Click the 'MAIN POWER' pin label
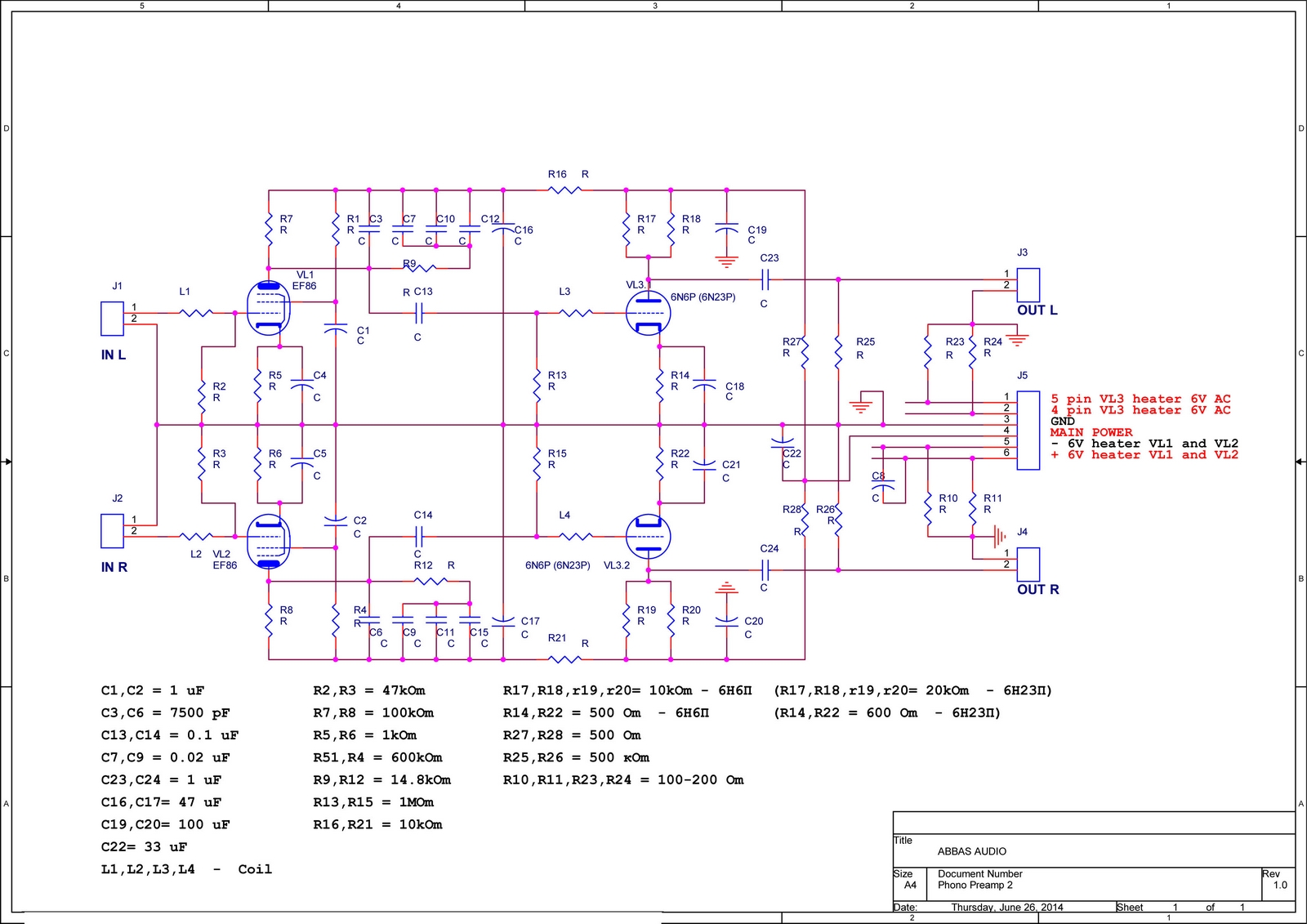Screen dimensions: 1307x924 1091,432
